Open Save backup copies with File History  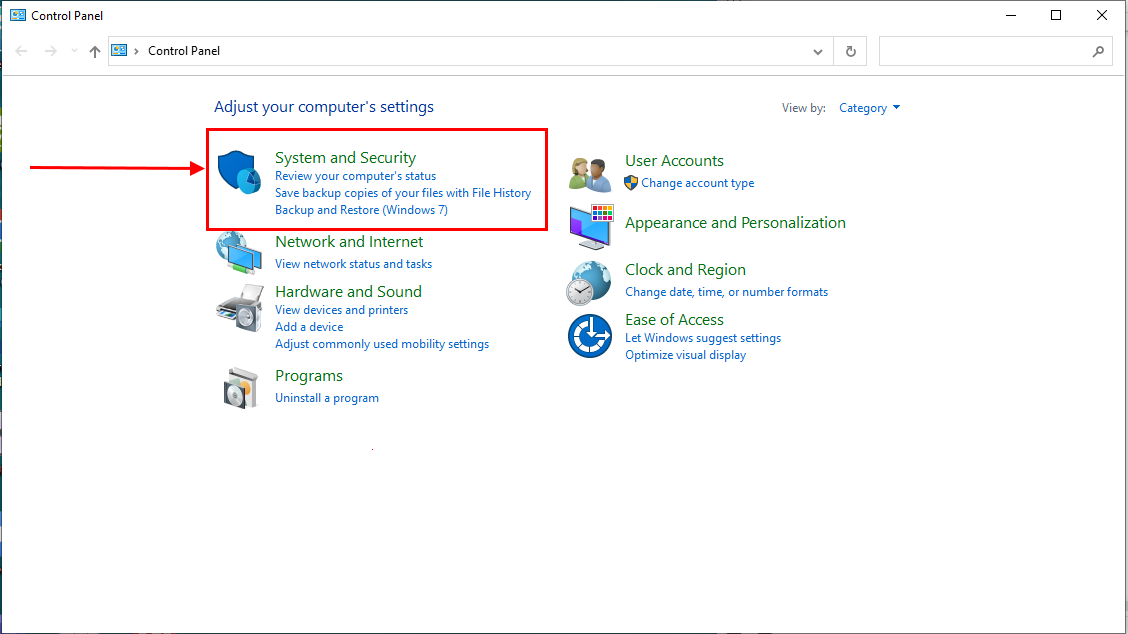tap(403, 193)
